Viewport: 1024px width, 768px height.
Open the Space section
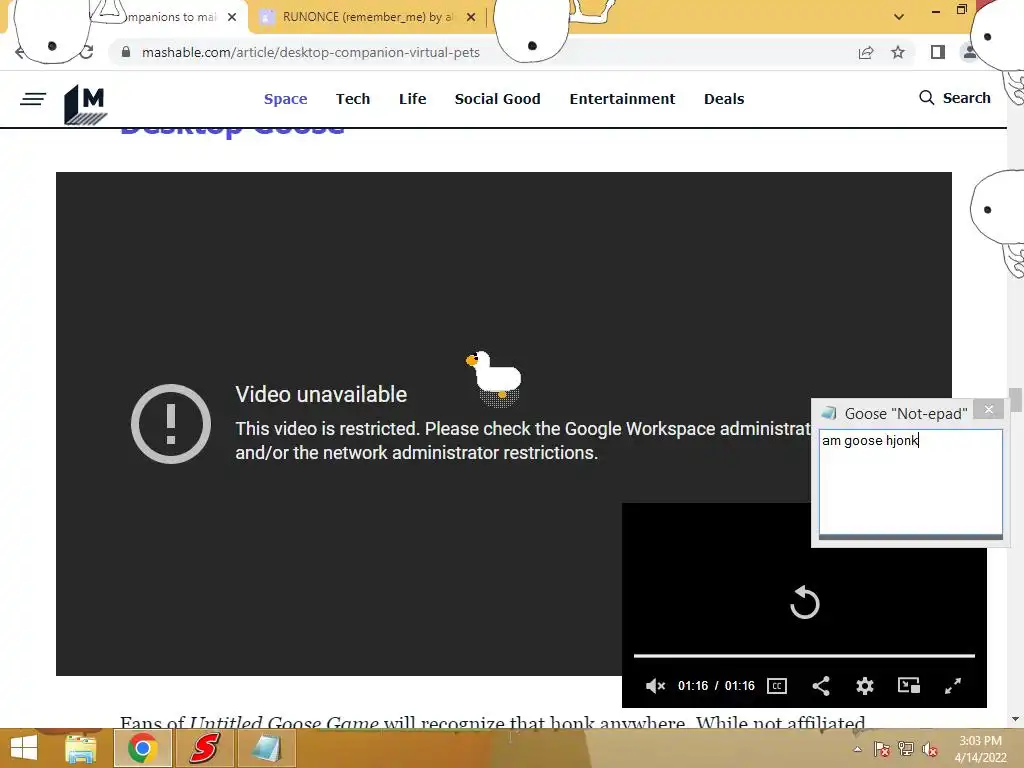click(285, 99)
